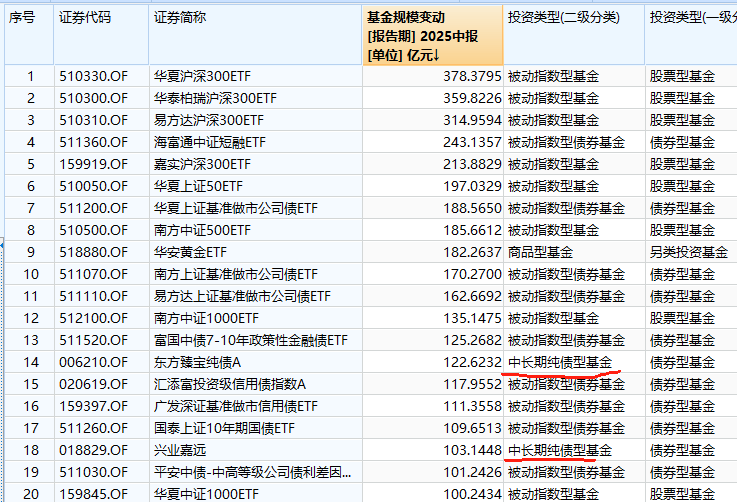The height and width of the screenshot is (502, 737).
Task: Select value 122.6232
Action: point(472,362)
